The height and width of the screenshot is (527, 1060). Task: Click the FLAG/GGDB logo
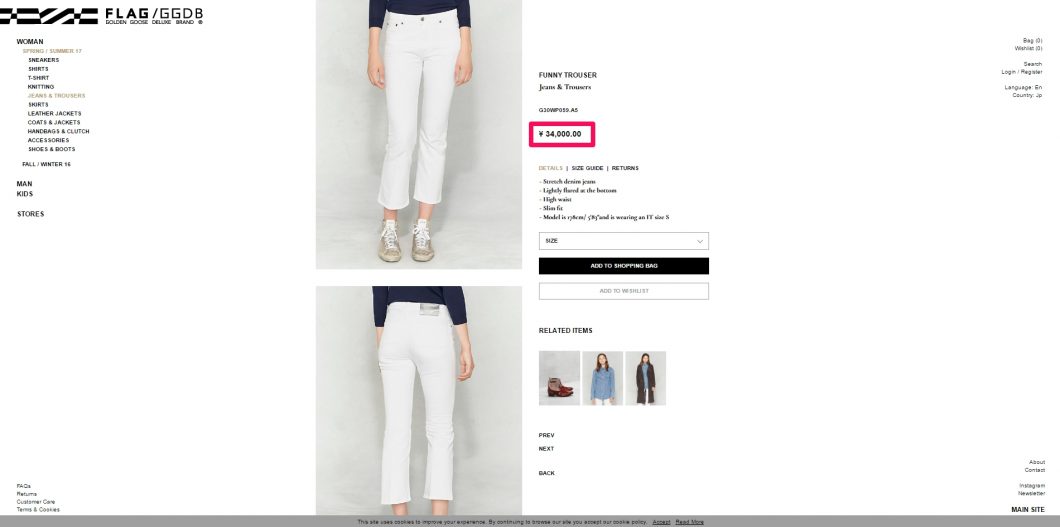click(101, 16)
